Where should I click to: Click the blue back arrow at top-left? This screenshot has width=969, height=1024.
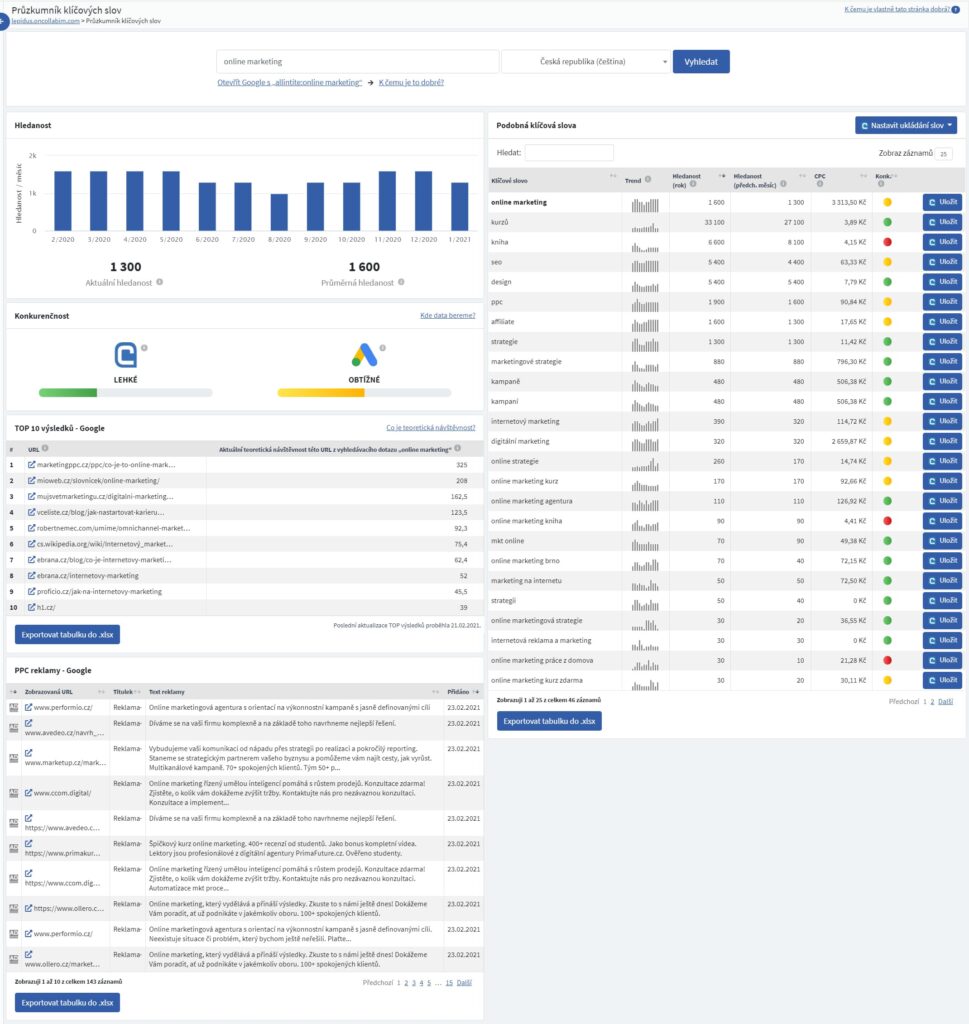click(x=3, y=20)
